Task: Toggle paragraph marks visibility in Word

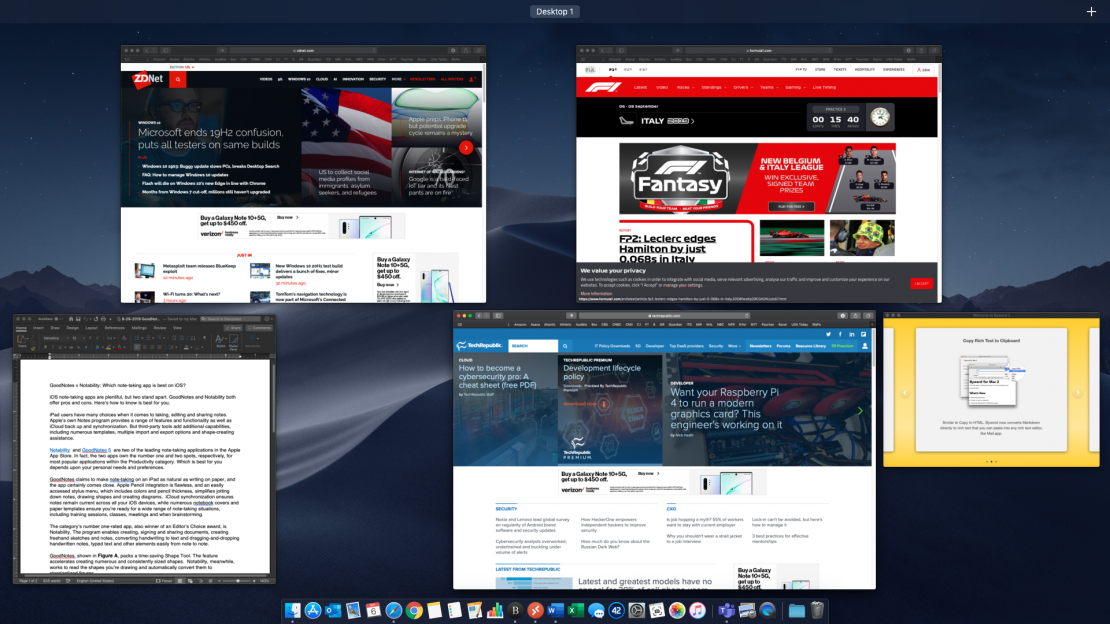Action: click(x=204, y=338)
